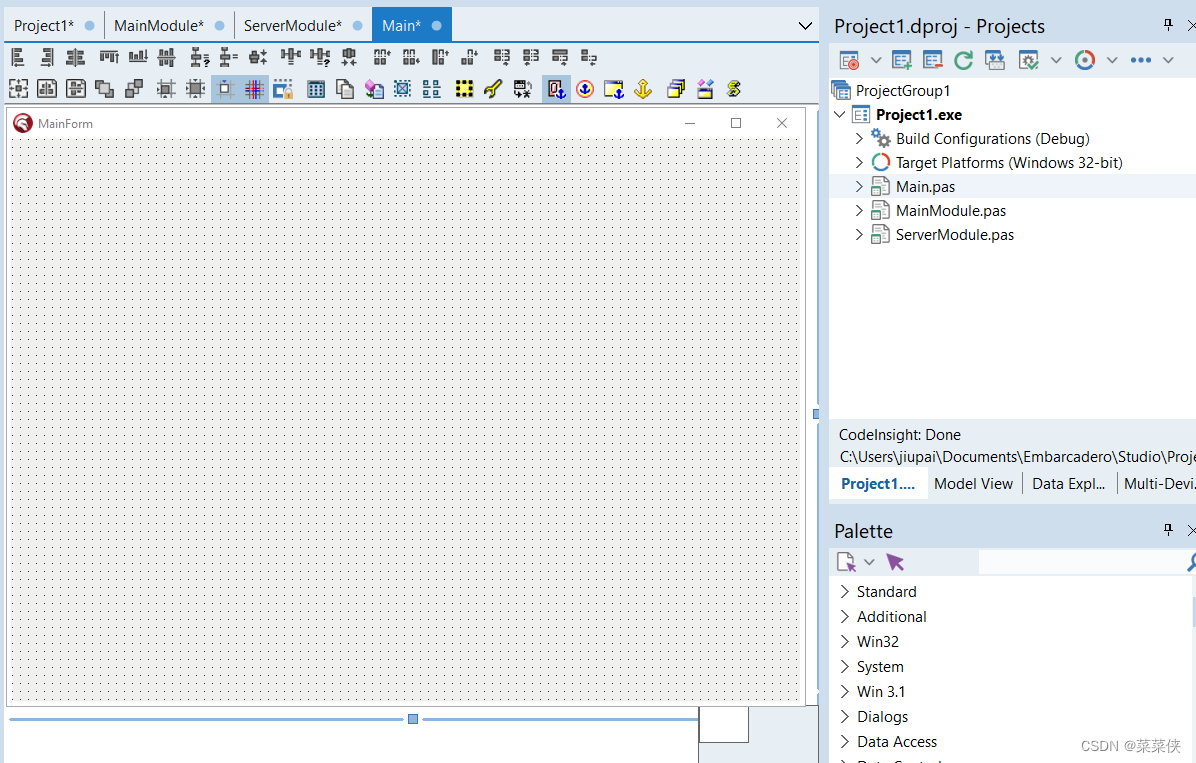The image size is (1196, 763).
Task: Click the colored ring Target Platforms icon
Action: coord(1085,60)
